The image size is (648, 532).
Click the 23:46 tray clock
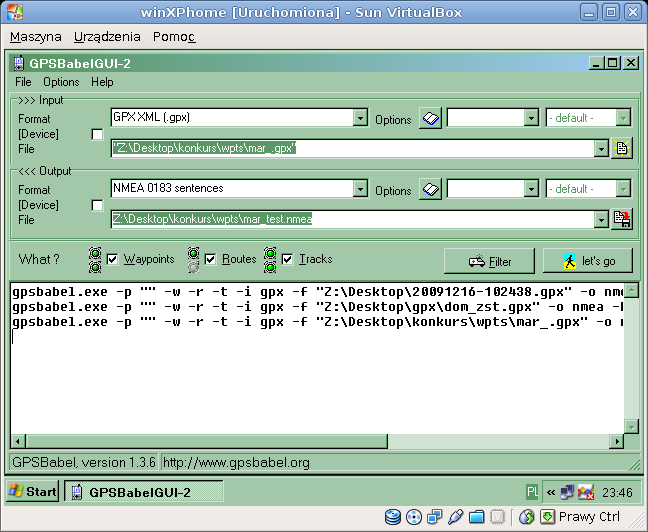[x=617, y=492]
